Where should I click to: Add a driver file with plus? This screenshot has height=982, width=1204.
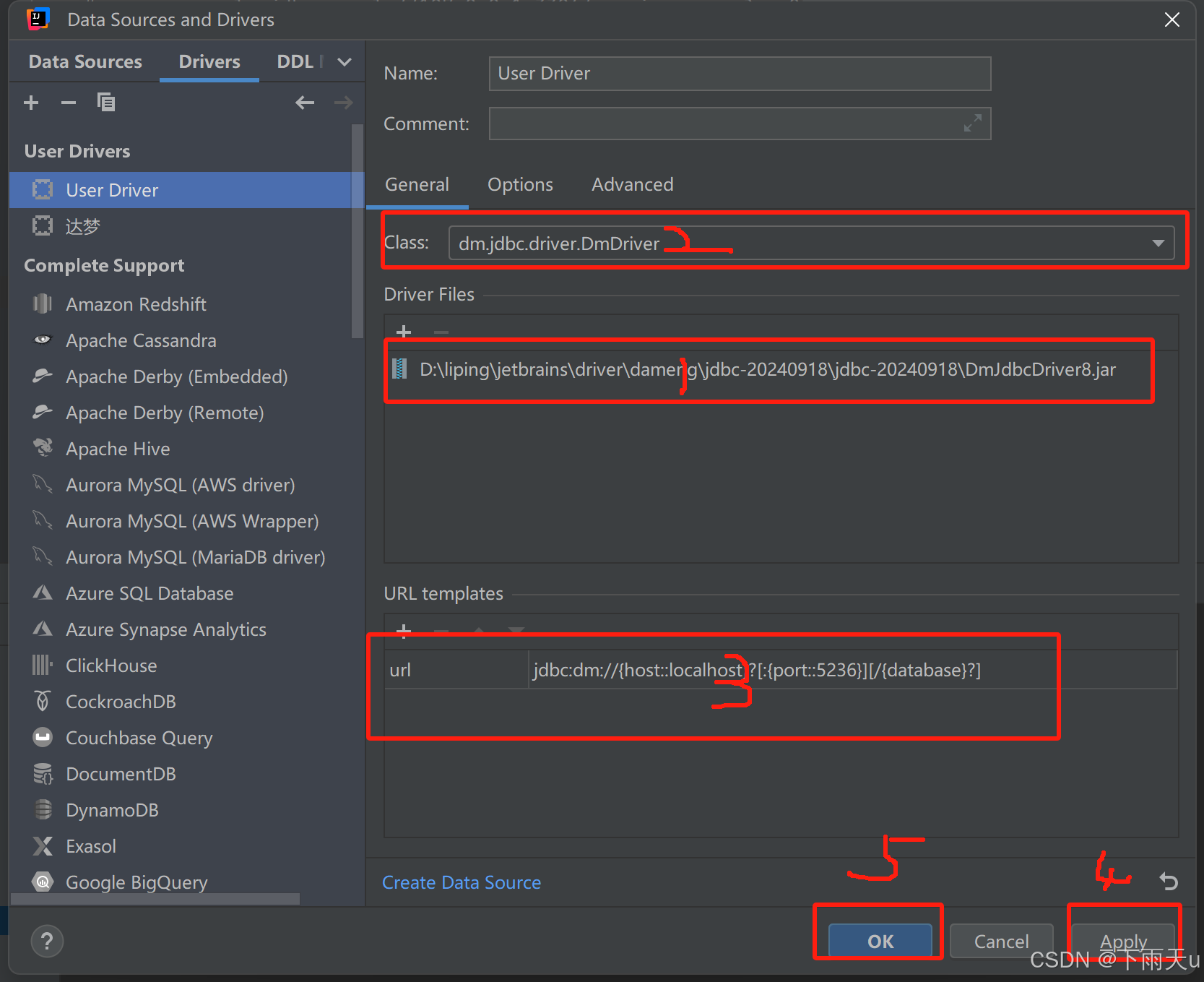404,332
